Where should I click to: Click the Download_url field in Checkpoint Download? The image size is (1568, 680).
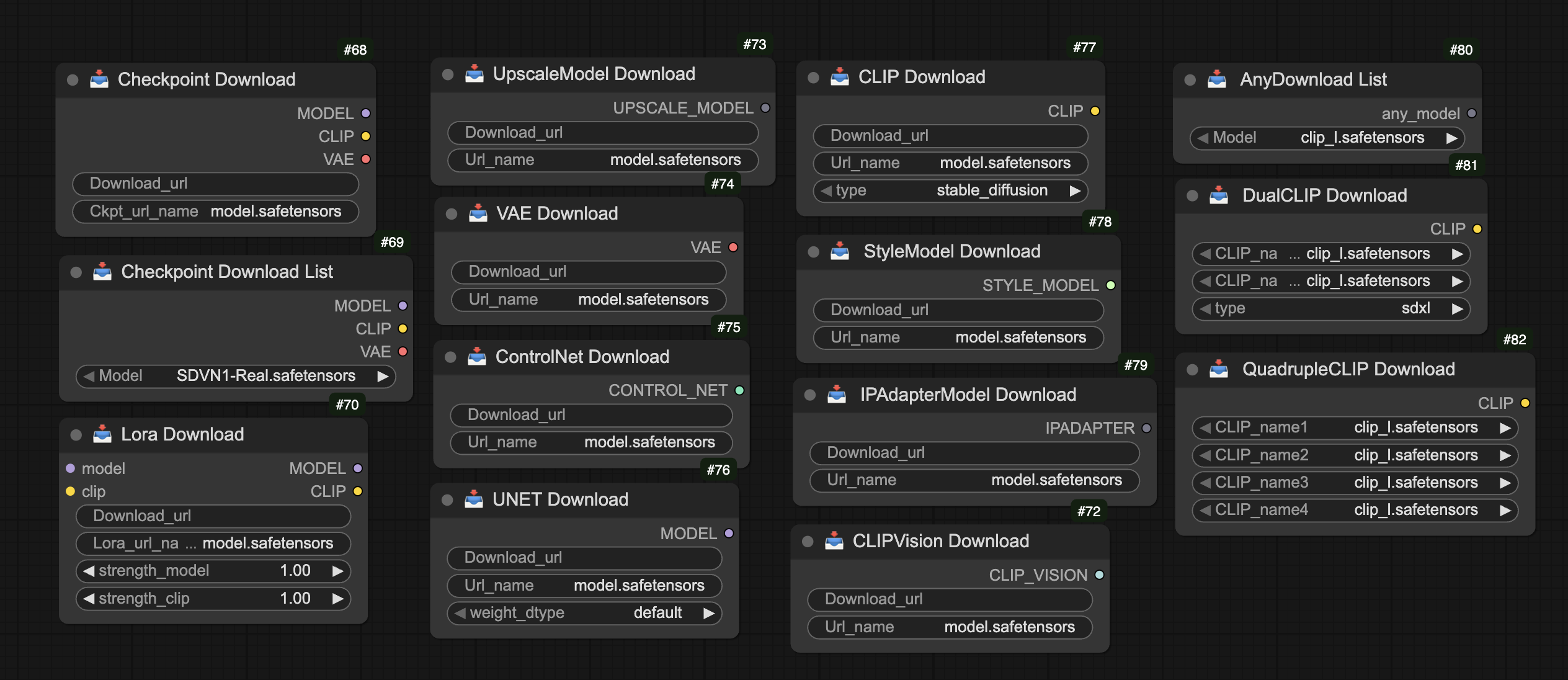[x=215, y=184]
